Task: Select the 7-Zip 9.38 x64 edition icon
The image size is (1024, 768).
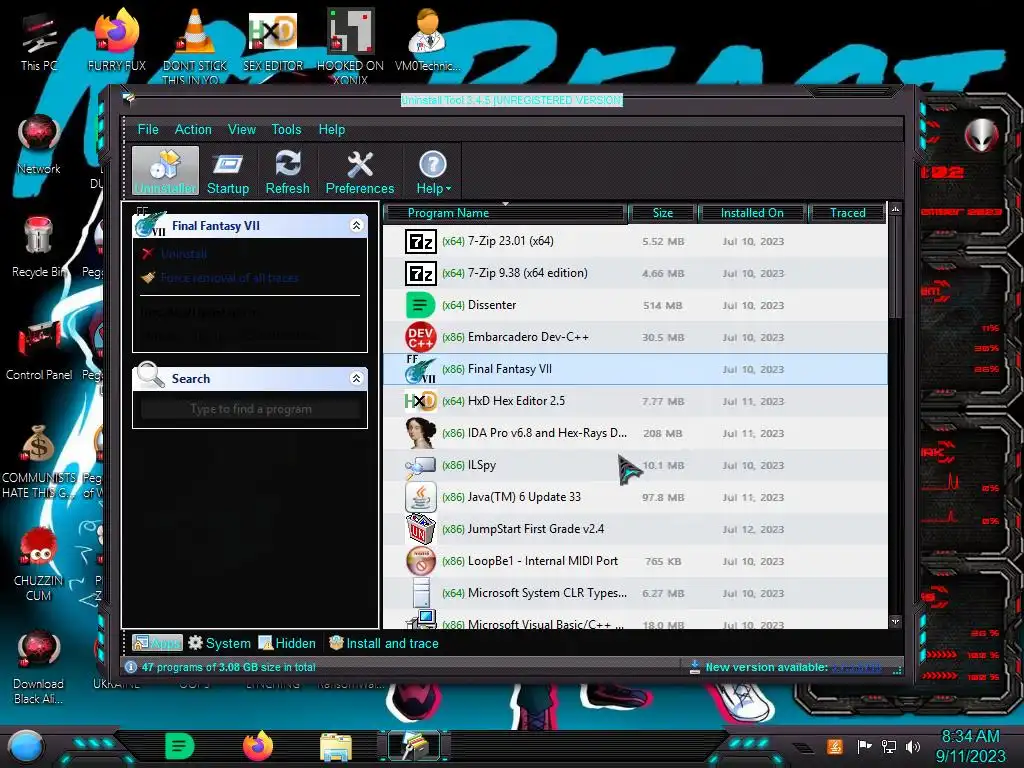Action: (421, 274)
